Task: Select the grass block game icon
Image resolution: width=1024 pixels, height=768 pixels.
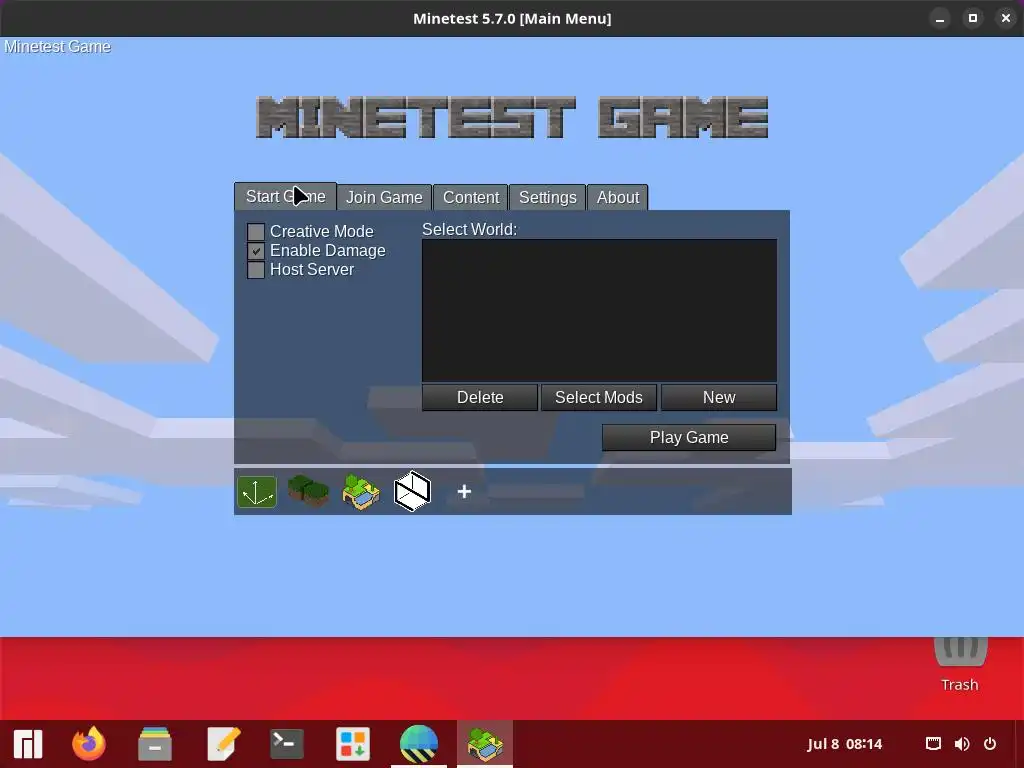Action: pos(308,492)
